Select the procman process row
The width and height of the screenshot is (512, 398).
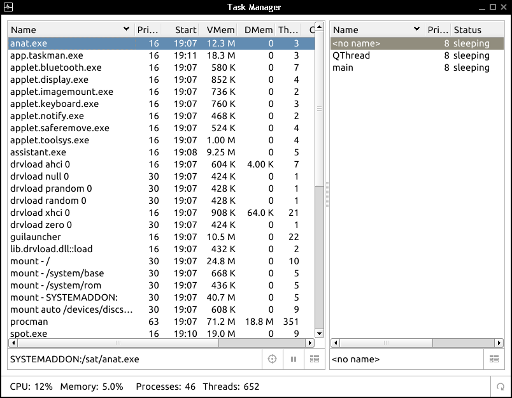pyautogui.click(x=161, y=322)
